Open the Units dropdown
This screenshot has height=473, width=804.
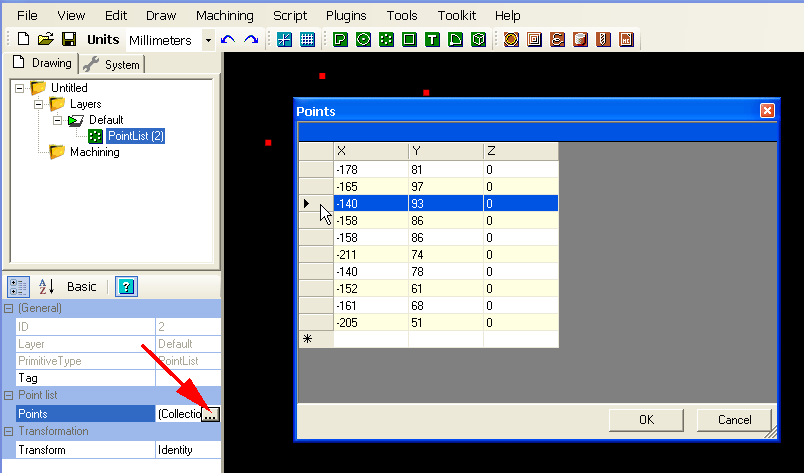(208, 40)
